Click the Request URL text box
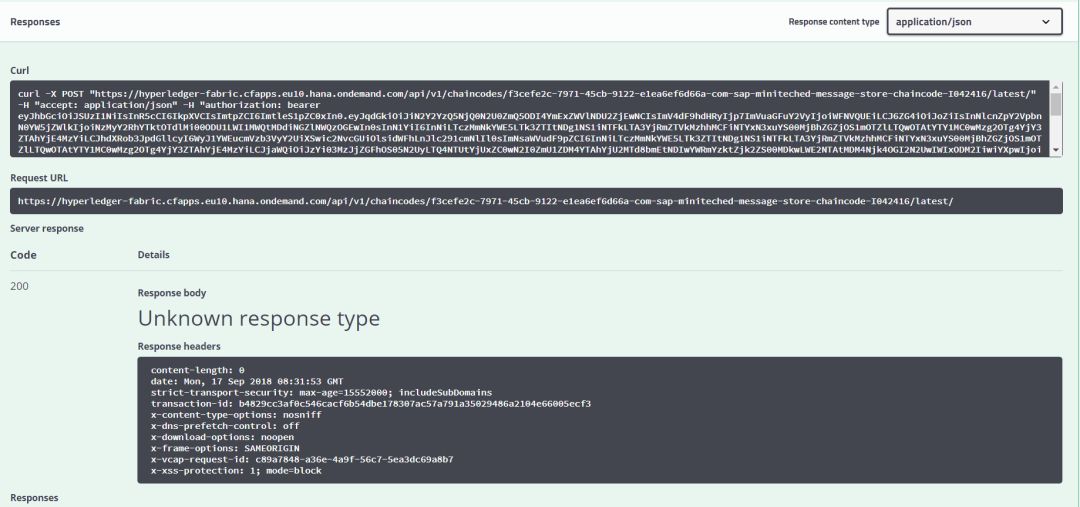The height and width of the screenshot is (507, 1080). tap(536, 201)
